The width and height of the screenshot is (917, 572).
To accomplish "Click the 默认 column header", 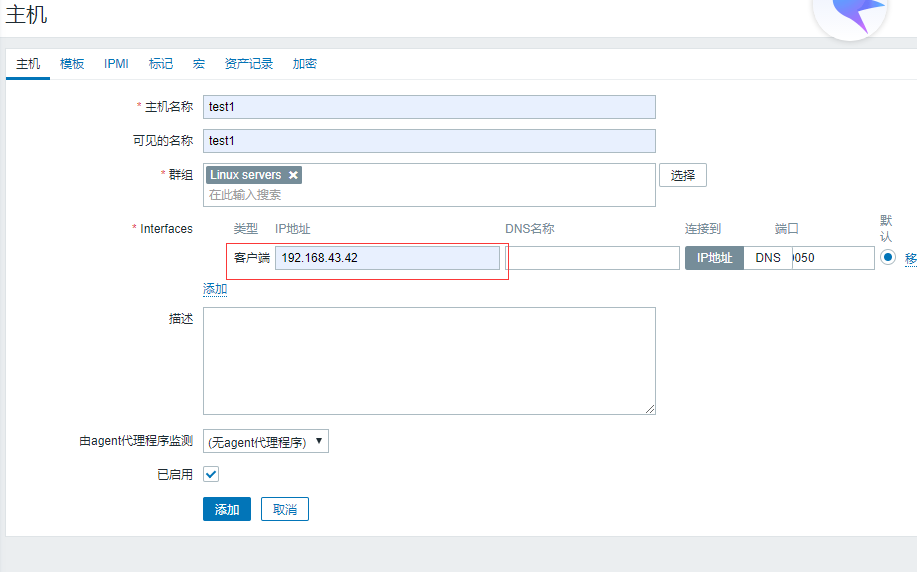I will click(886, 229).
